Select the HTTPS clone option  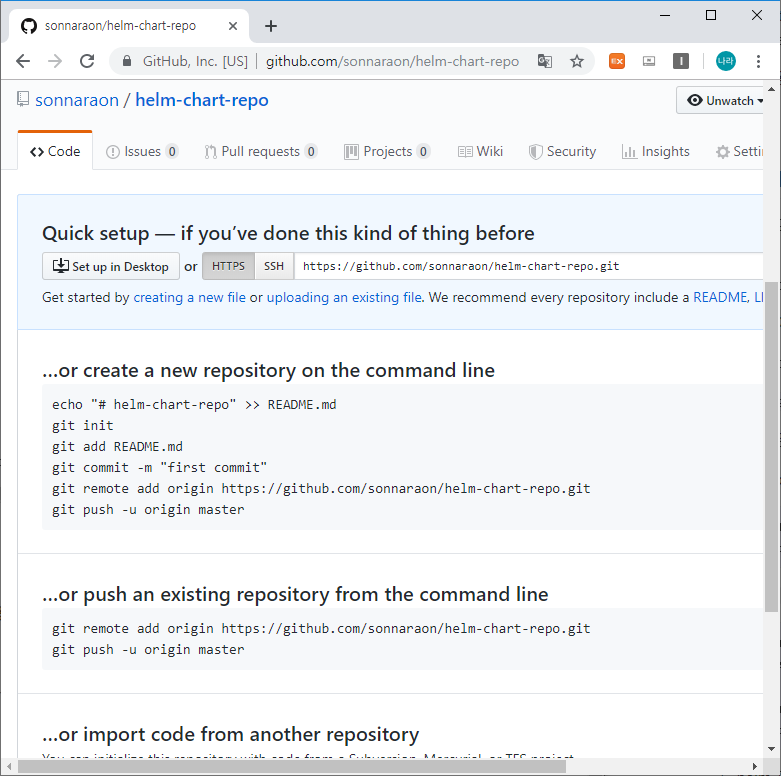[228, 266]
